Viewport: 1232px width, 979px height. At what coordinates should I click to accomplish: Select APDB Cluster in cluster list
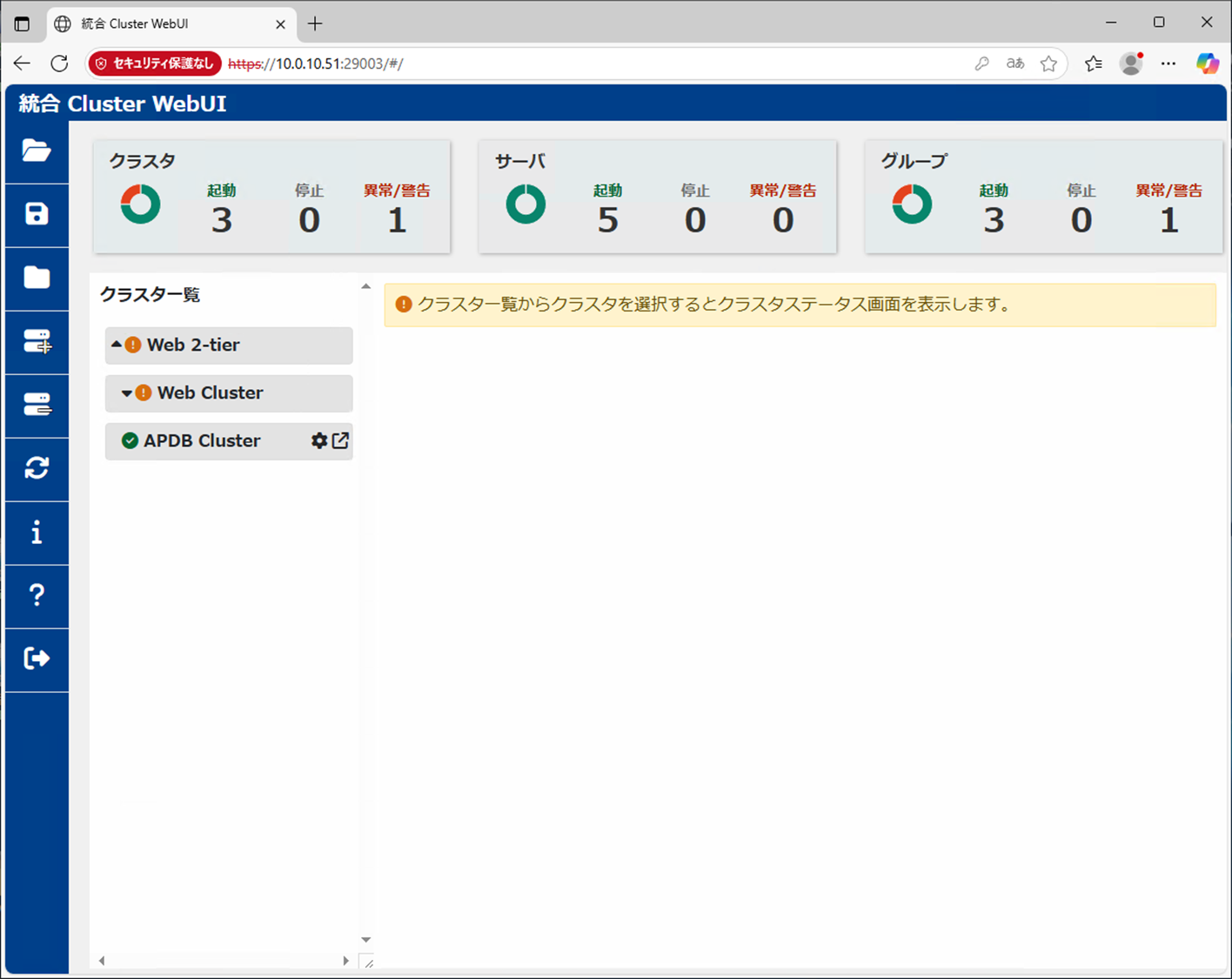pos(229,441)
